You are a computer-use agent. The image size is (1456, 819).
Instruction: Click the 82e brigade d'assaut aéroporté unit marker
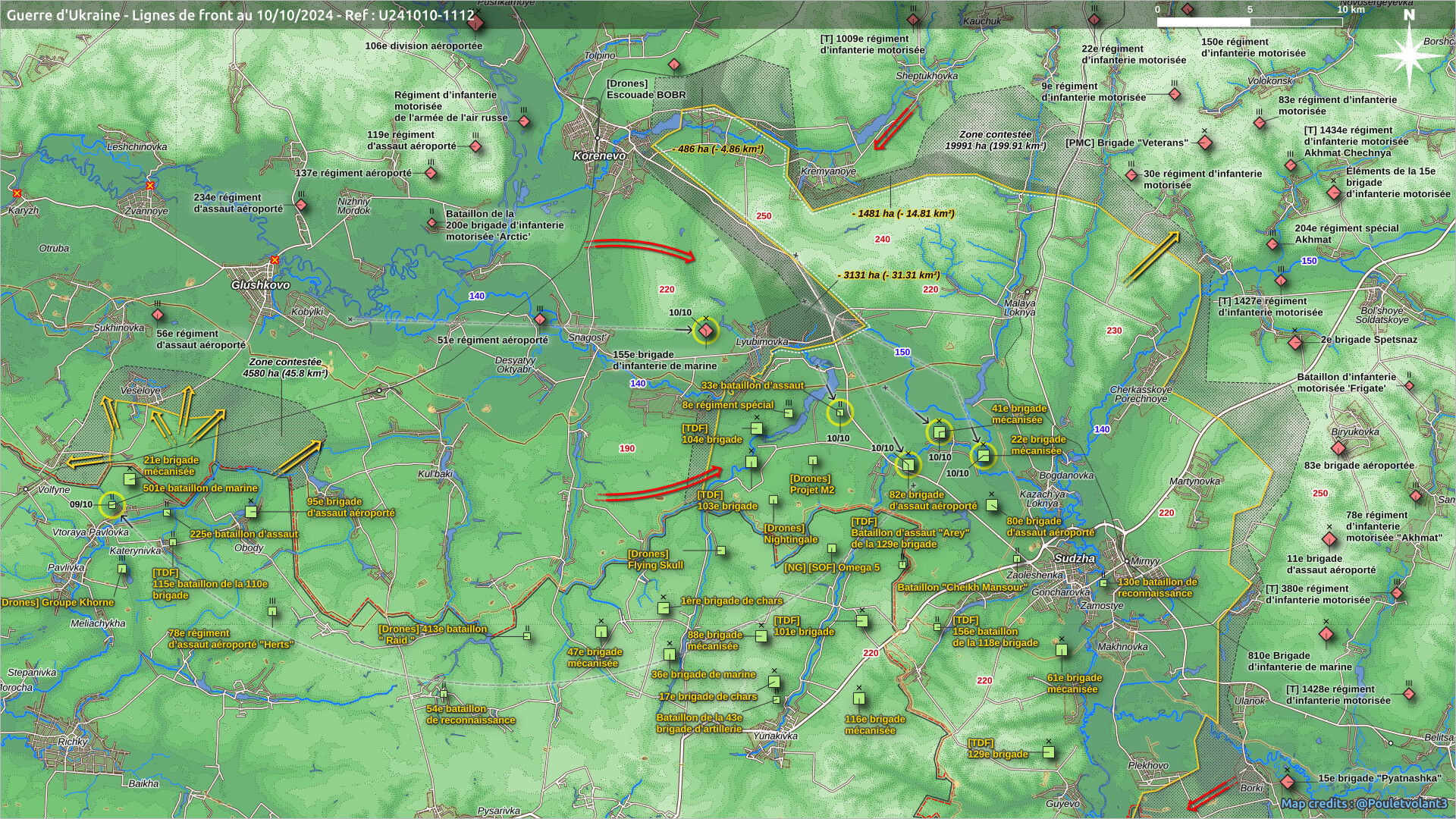click(x=908, y=464)
